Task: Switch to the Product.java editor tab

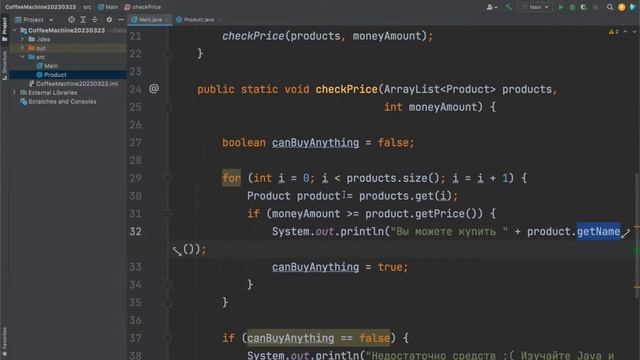Action: point(198,20)
